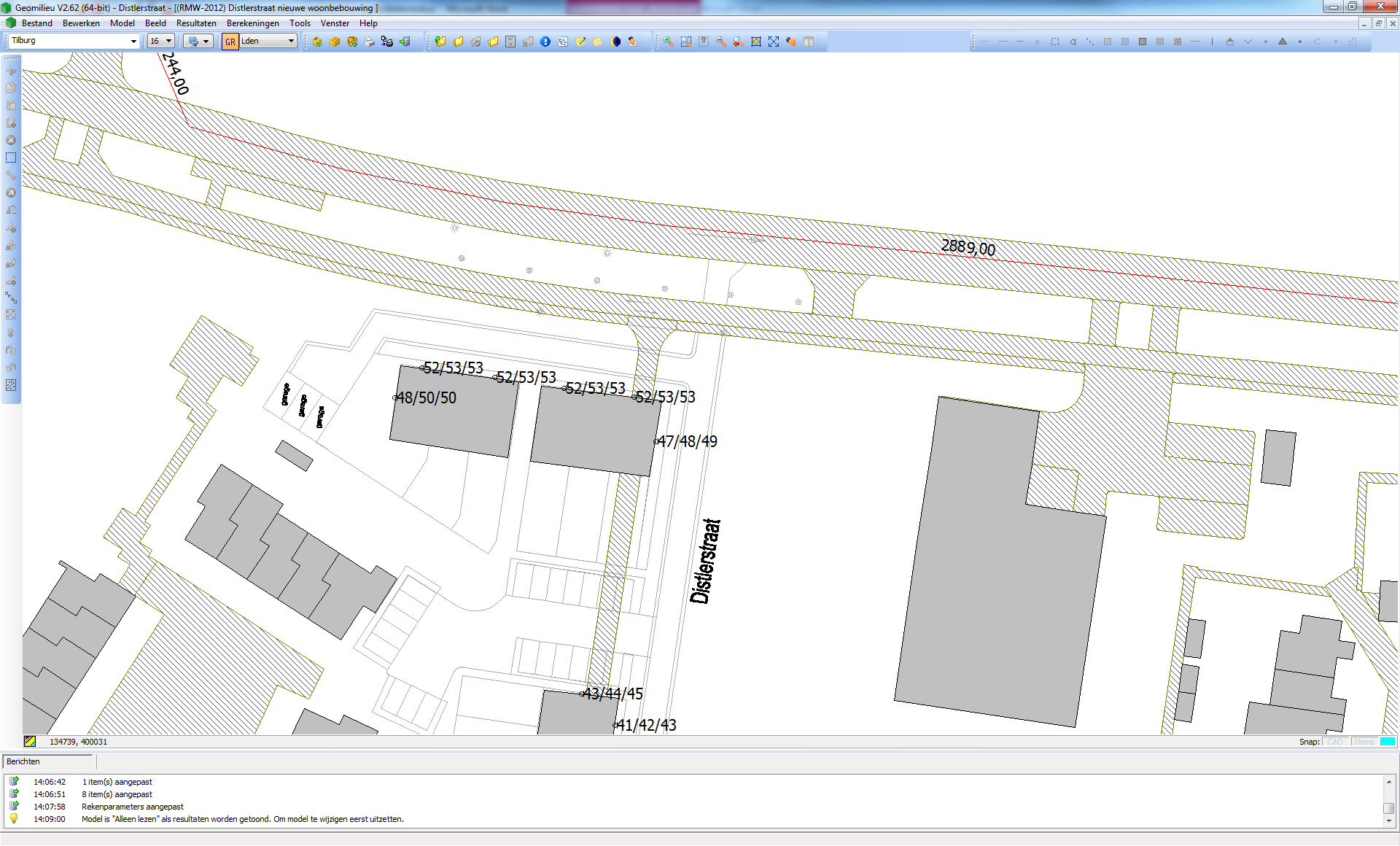
Task: Select the Berichten panel tab
Action: [48, 761]
